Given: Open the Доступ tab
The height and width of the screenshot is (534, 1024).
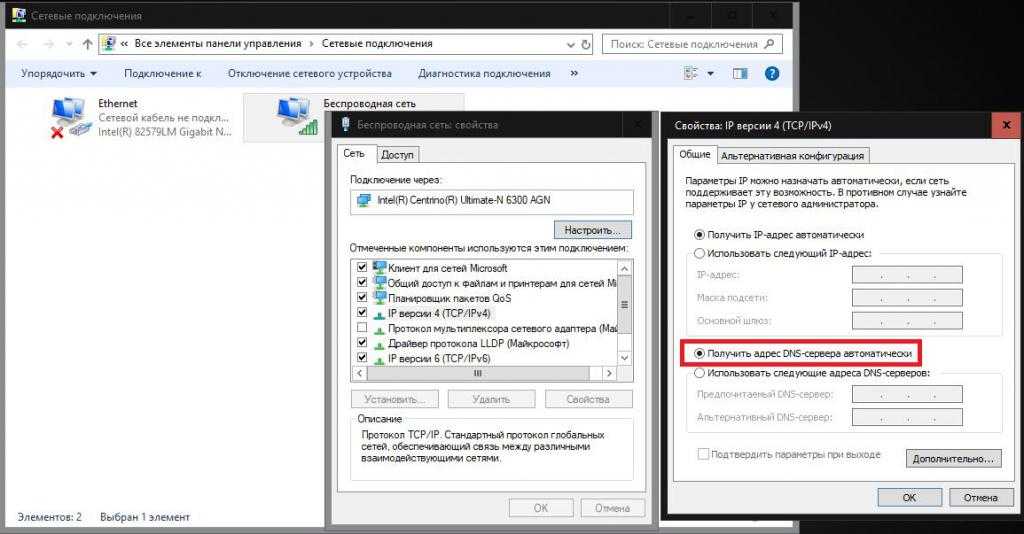Looking at the screenshot, I should pos(397,155).
